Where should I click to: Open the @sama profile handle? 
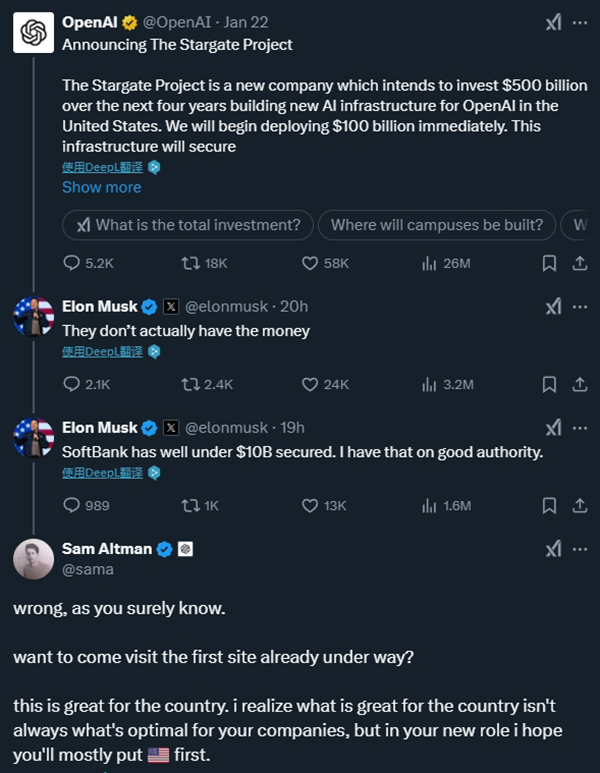pyautogui.click(x=88, y=569)
